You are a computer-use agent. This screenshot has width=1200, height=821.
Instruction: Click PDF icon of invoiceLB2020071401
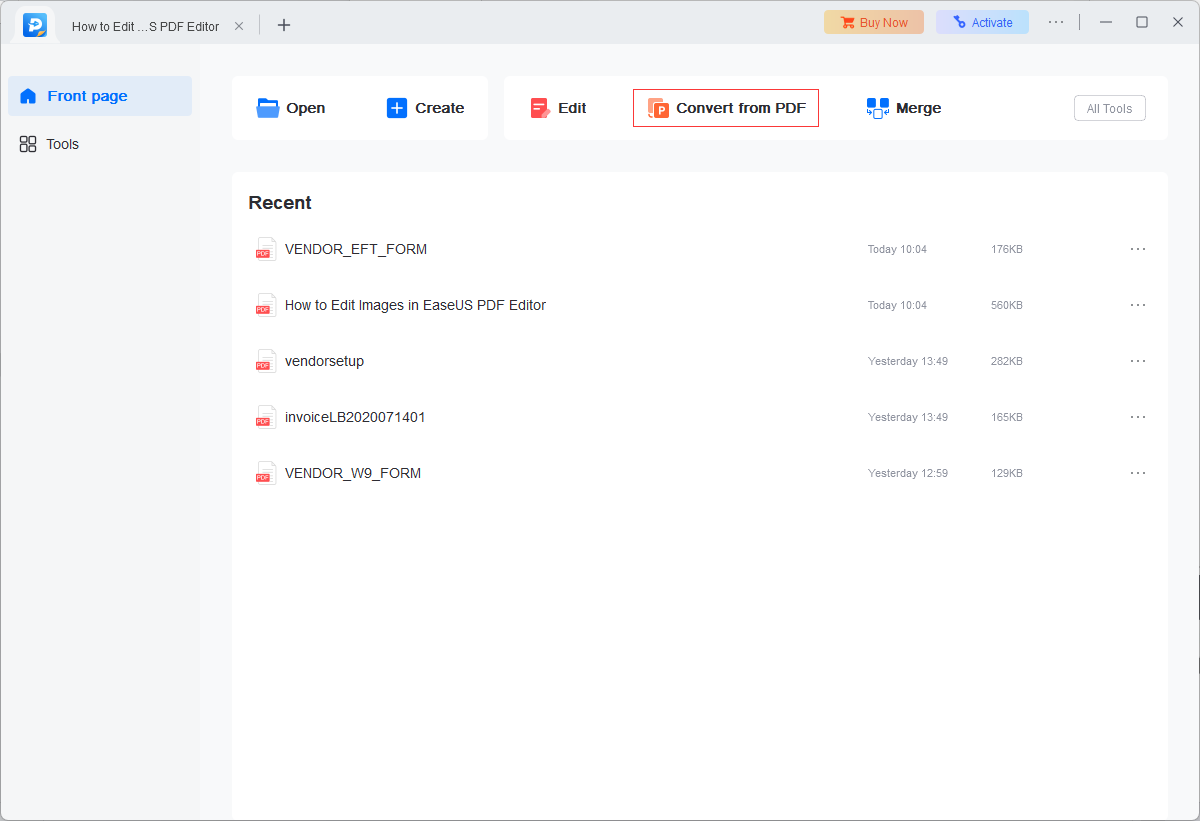tap(265, 417)
